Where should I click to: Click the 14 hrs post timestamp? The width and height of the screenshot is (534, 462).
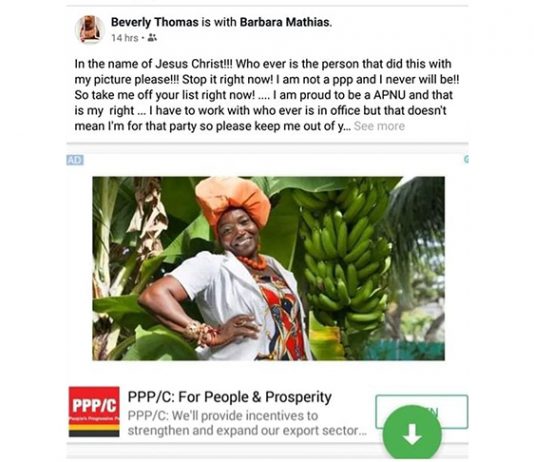[x=125, y=38]
